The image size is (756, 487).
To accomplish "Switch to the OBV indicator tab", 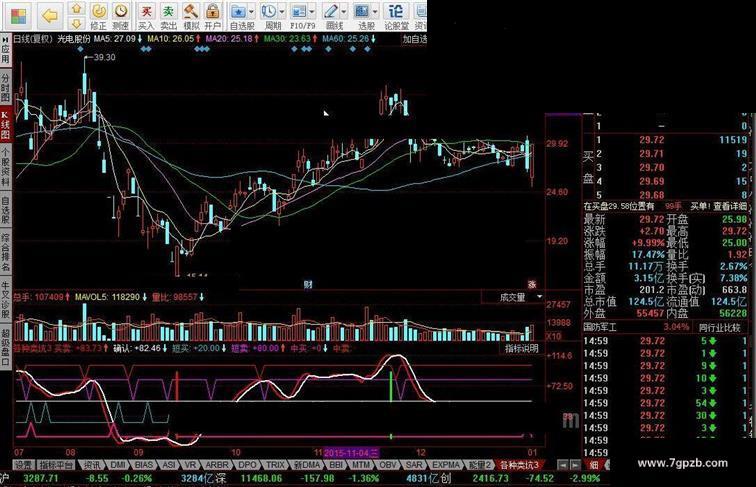I will (388, 465).
